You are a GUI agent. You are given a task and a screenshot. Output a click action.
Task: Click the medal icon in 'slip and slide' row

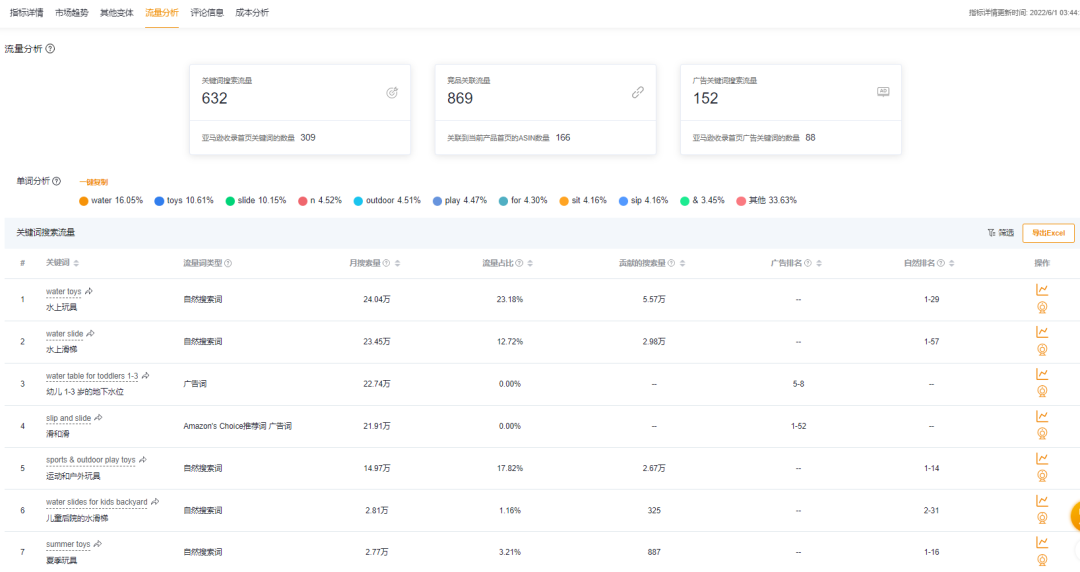1042,433
